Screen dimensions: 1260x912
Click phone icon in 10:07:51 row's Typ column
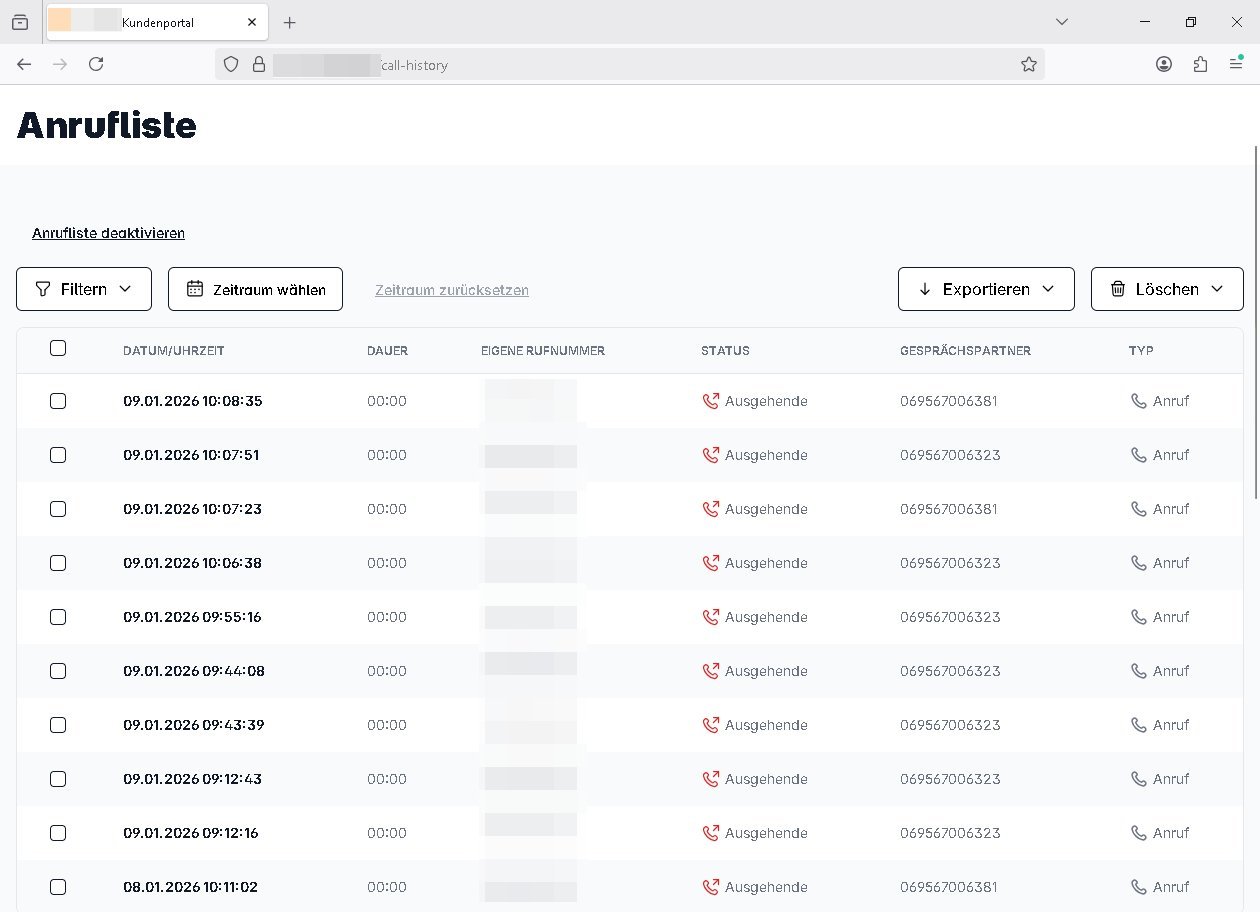pos(1138,455)
